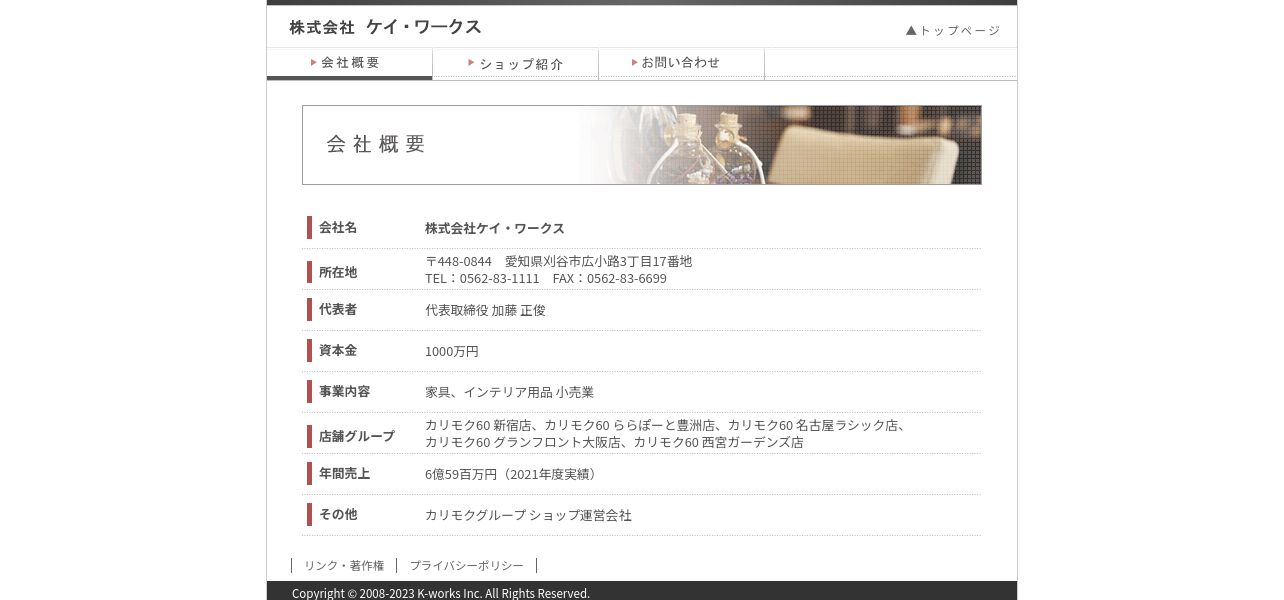Select the 所在地 row label
Viewport: 1284px width, 600px height.
[x=338, y=272]
